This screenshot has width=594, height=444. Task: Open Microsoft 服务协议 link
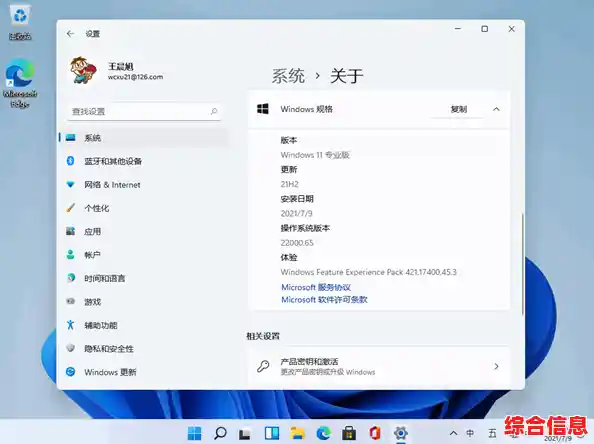coord(316,287)
